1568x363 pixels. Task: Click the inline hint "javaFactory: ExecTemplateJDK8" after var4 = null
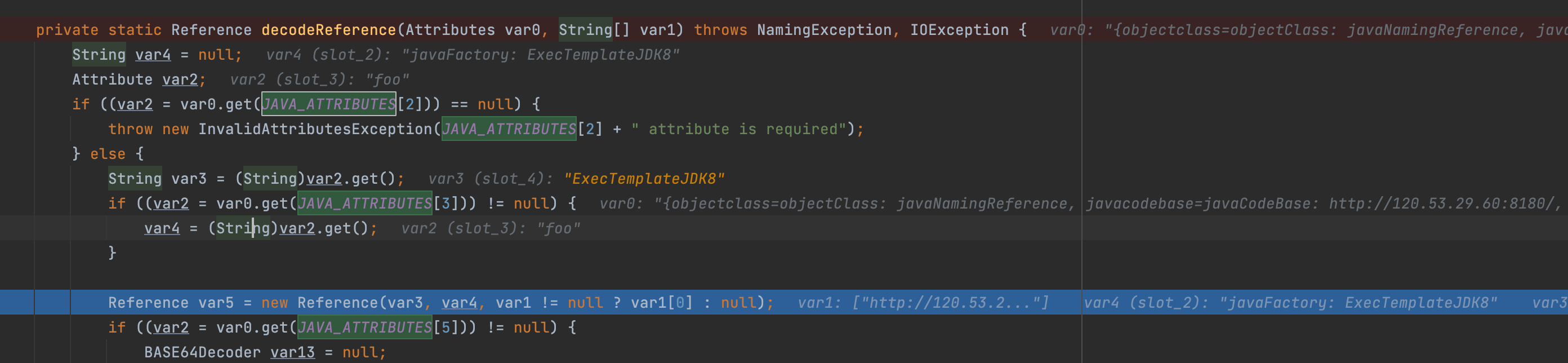coord(540,55)
